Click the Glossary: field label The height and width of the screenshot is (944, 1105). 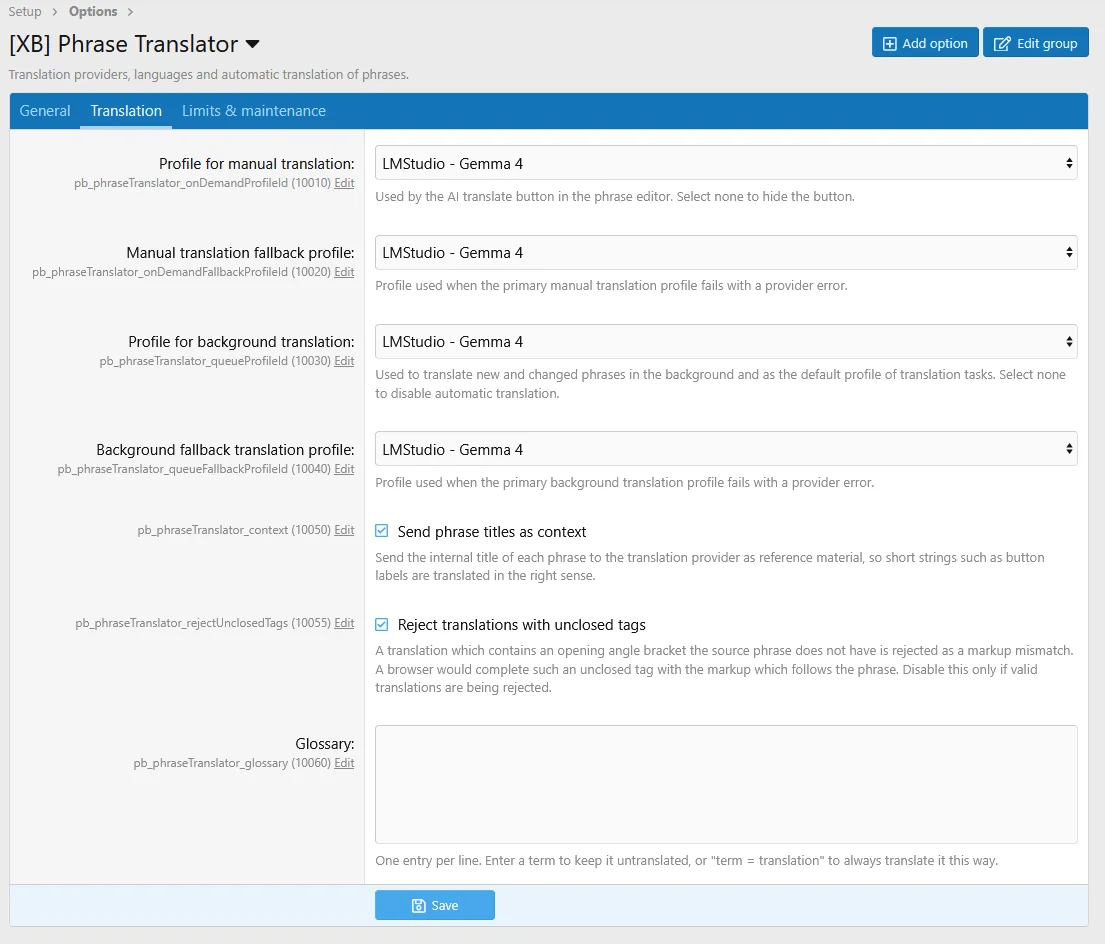(324, 744)
